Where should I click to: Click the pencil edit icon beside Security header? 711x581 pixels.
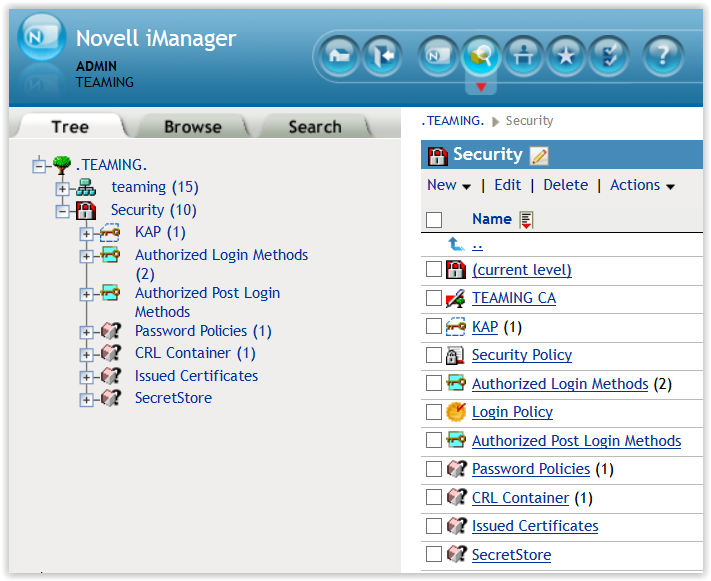(539, 156)
